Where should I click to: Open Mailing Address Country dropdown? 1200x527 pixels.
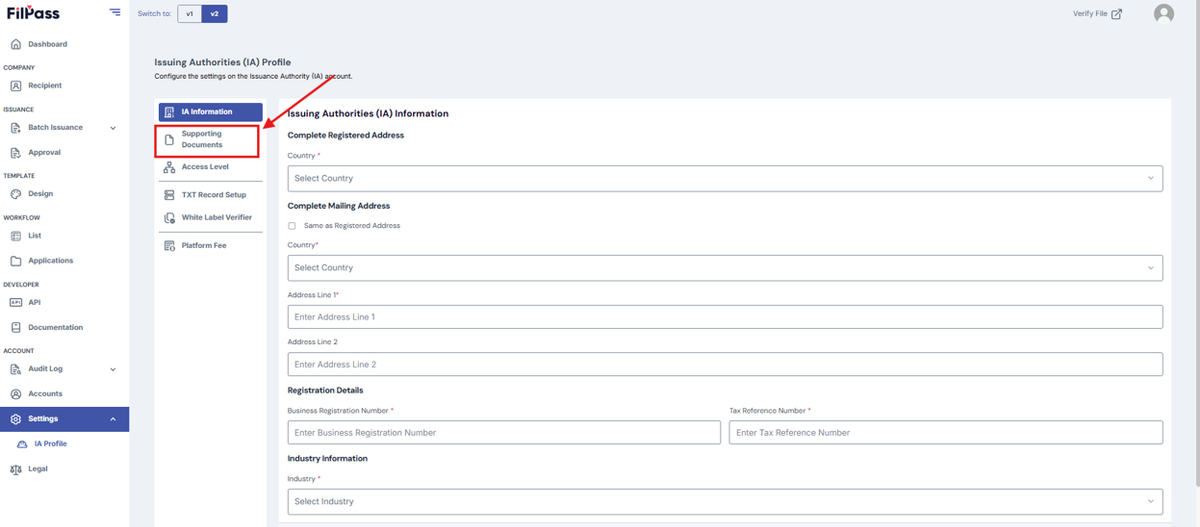coord(725,268)
